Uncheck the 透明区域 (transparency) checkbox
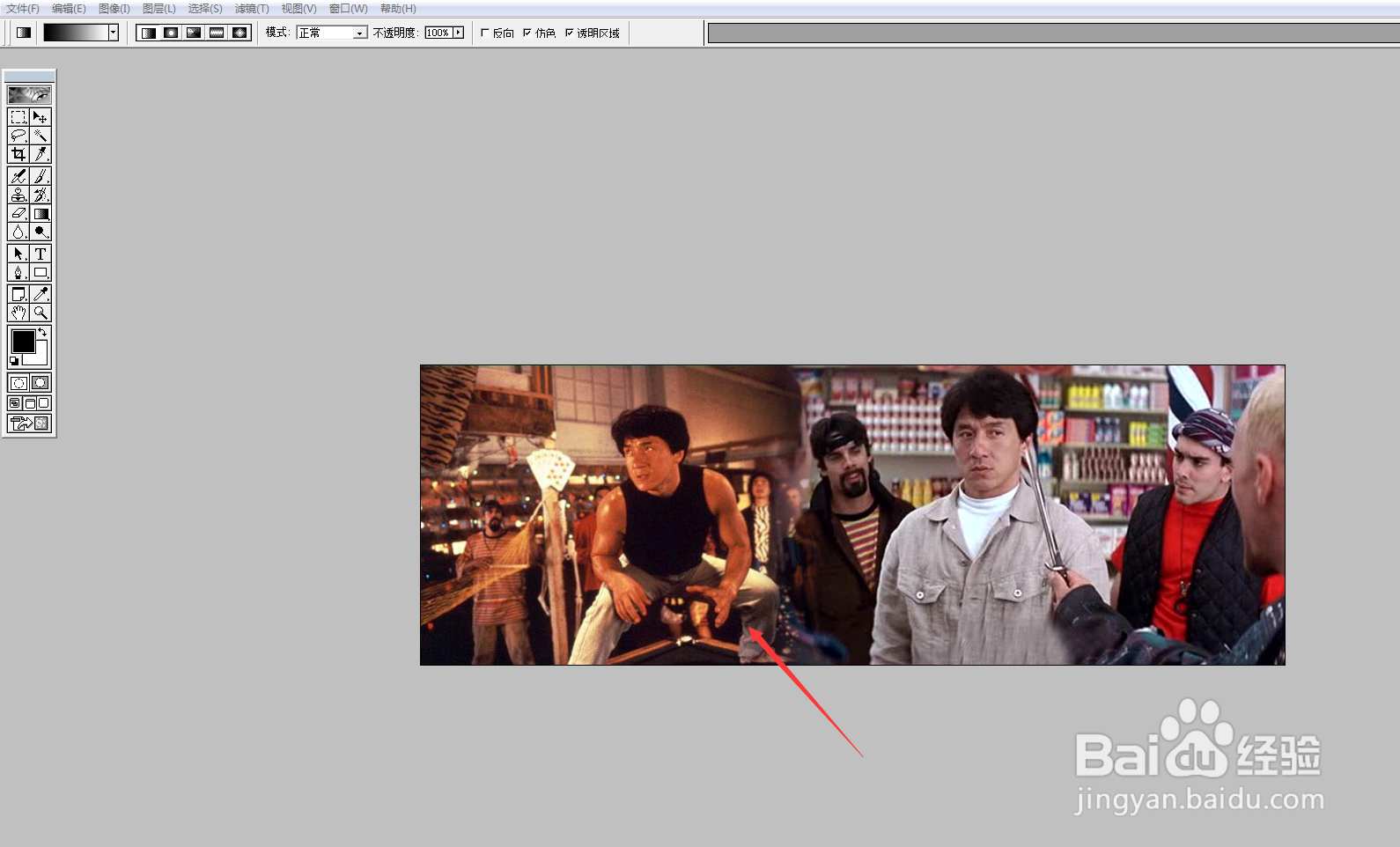The image size is (1400, 847). 569,33
